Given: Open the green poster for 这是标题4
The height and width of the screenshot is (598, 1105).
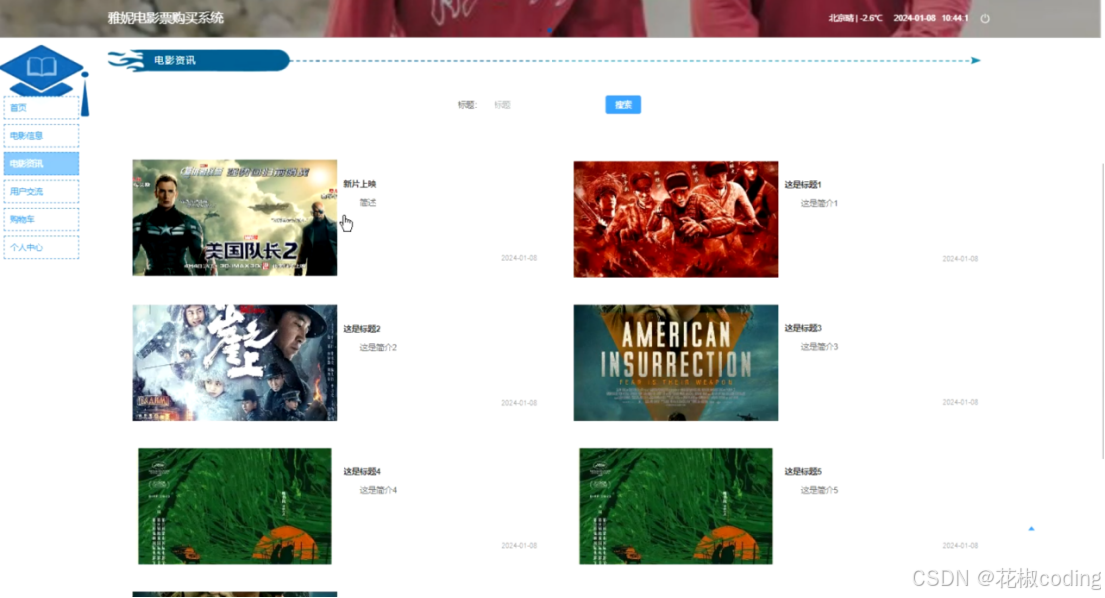Looking at the screenshot, I should [x=235, y=506].
